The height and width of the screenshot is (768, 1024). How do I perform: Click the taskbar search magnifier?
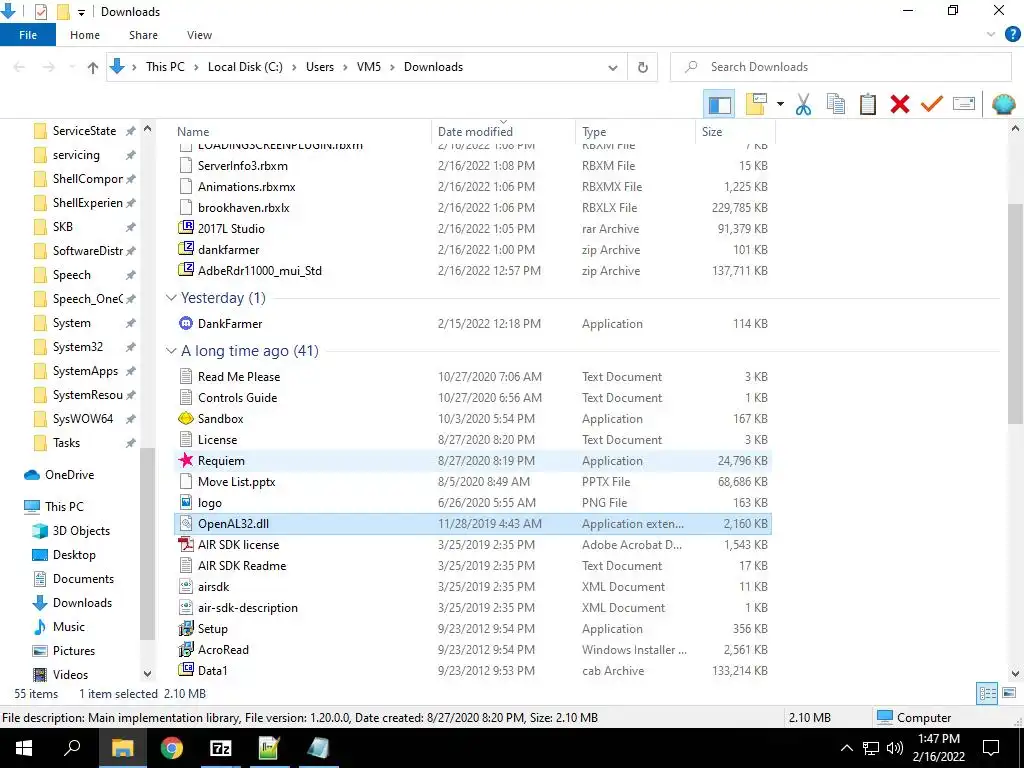72,748
